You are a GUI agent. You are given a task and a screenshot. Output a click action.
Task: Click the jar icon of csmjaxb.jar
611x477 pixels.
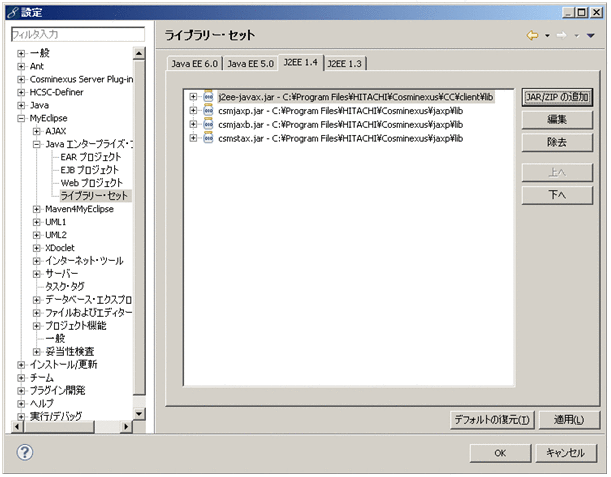[208, 124]
